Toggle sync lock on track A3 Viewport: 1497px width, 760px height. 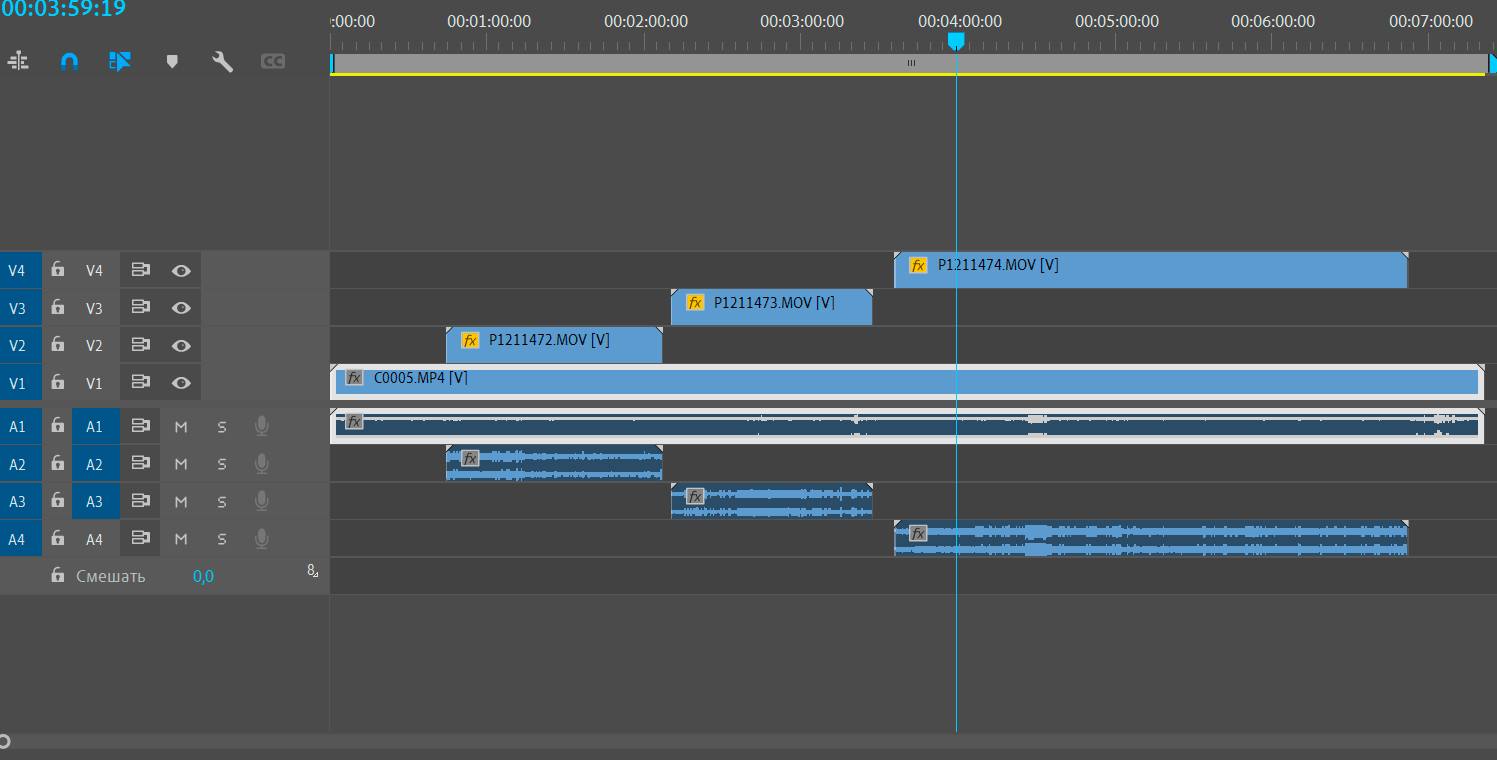(140, 501)
